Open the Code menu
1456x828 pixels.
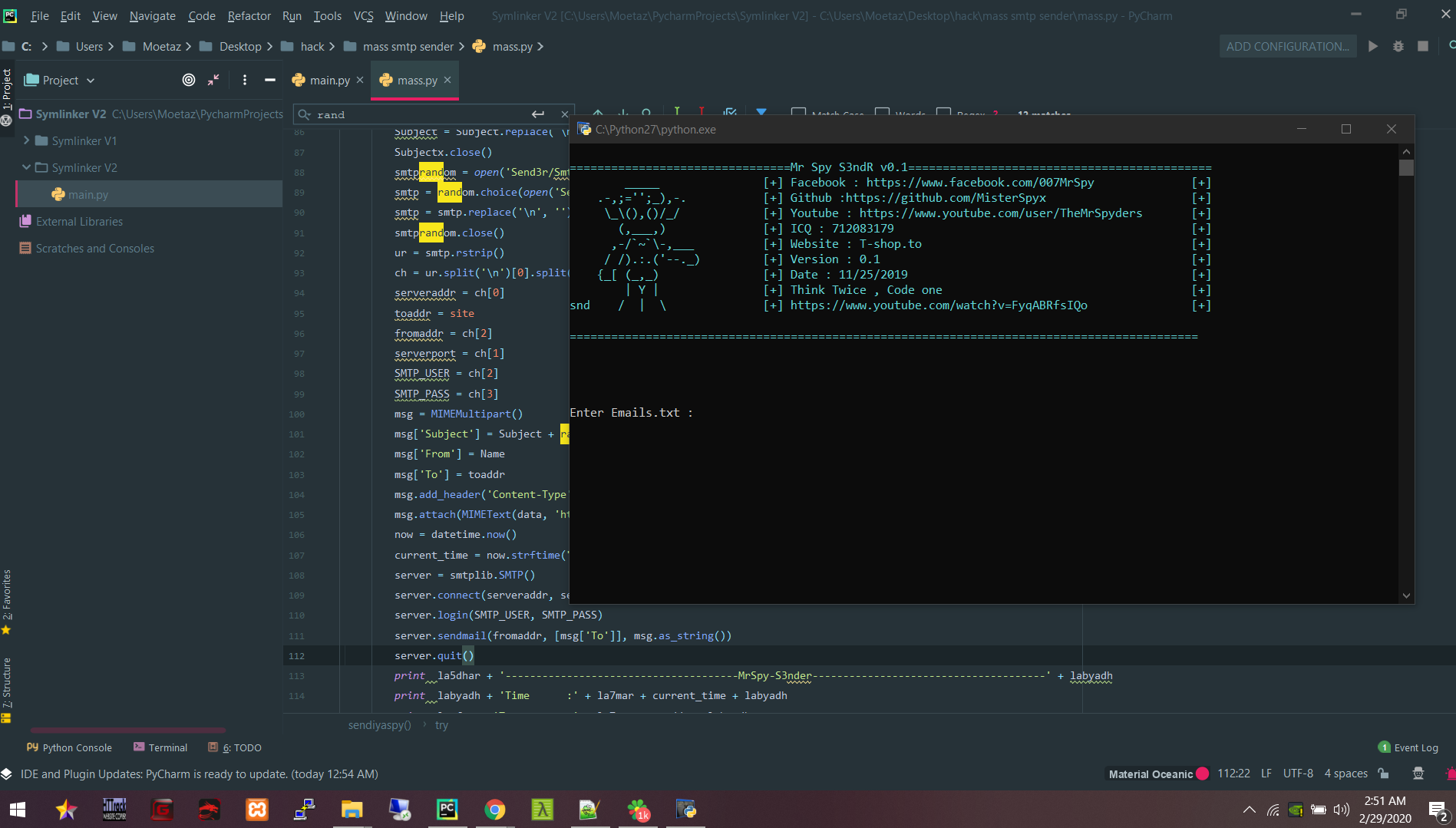201,15
